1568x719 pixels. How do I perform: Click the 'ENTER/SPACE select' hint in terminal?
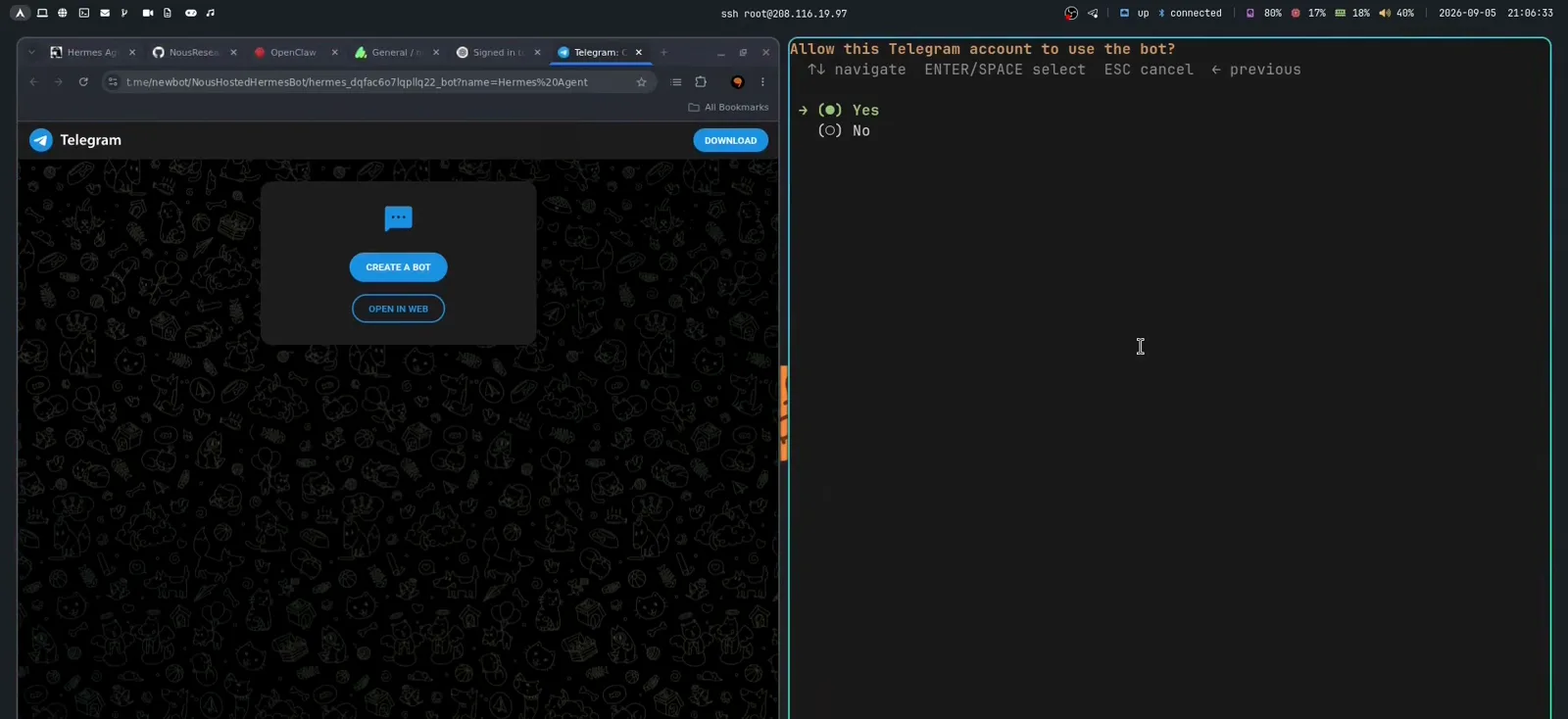click(1004, 70)
